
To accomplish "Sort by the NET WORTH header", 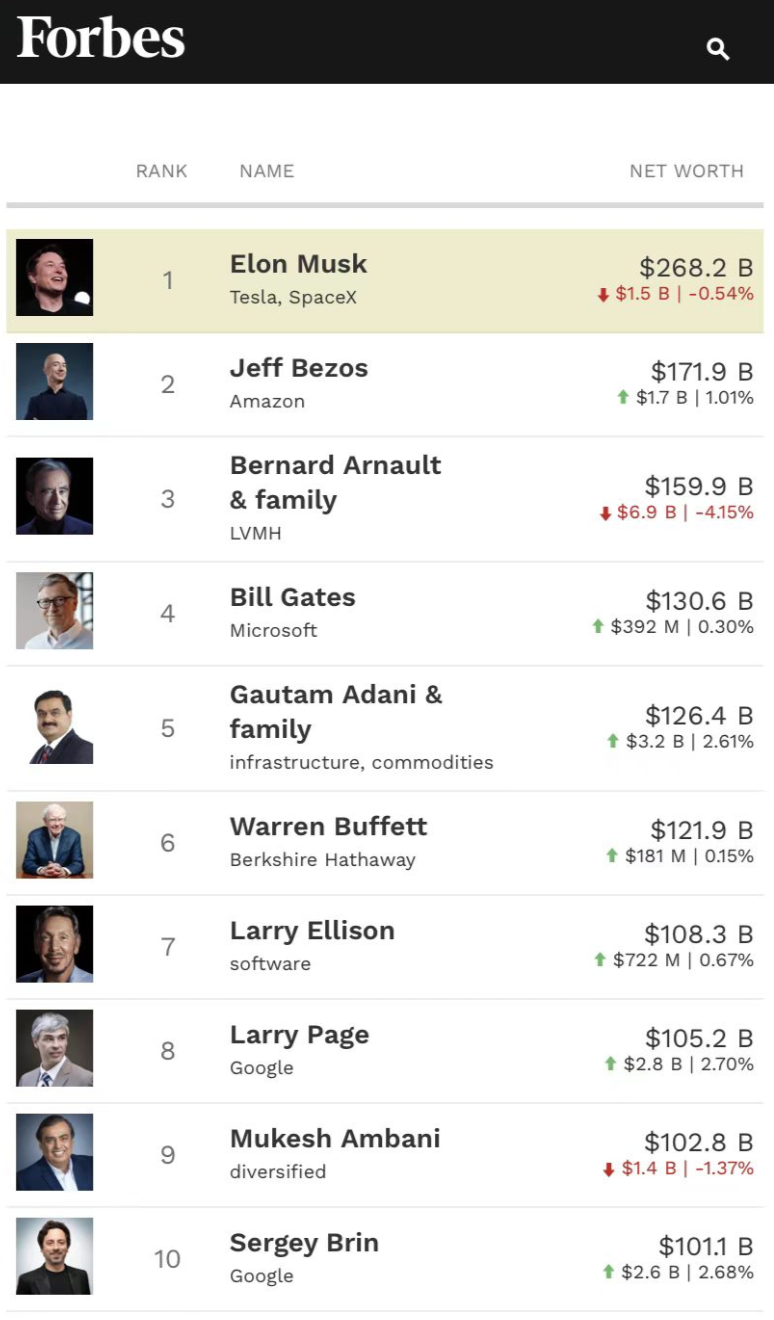I will (686, 171).
